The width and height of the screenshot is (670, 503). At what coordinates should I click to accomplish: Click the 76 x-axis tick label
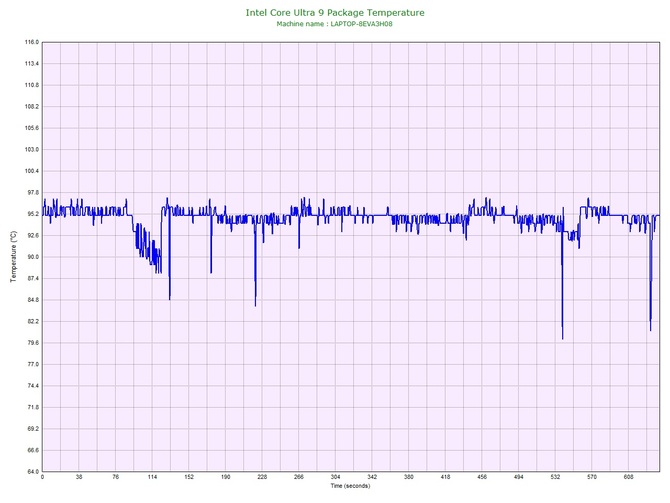tap(115, 477)
